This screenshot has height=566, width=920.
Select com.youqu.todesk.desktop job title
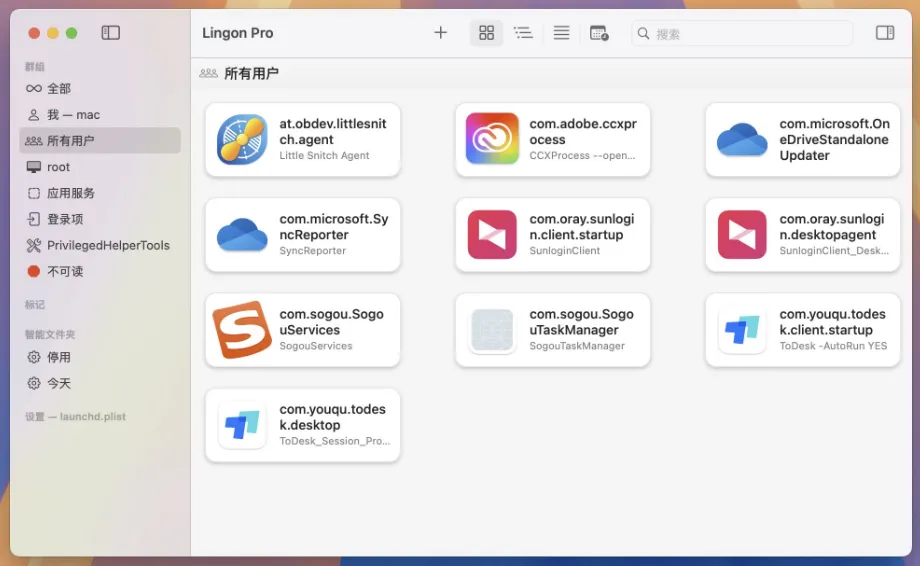pos(332,417)
